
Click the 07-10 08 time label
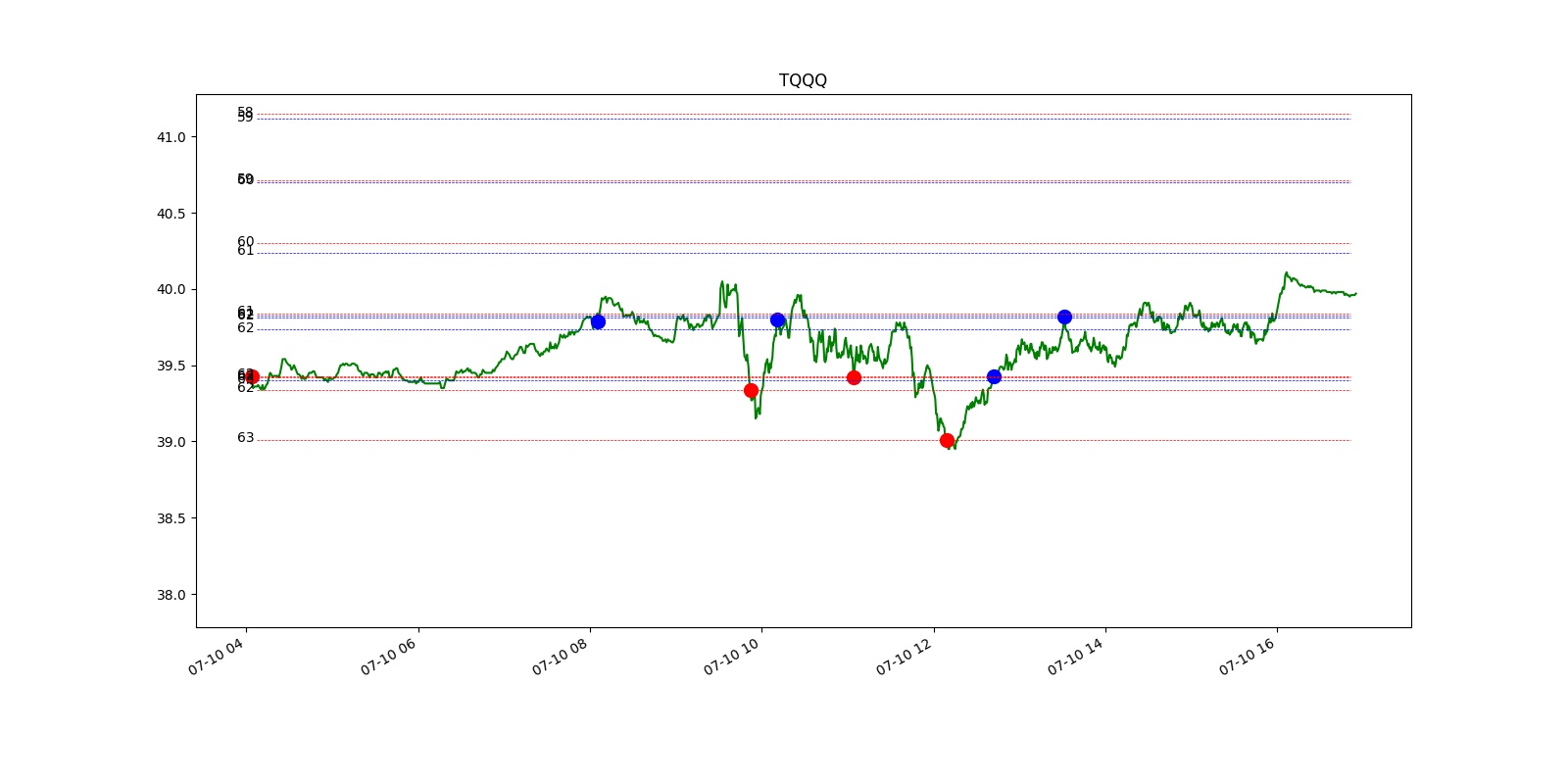click(x=560, y=657)
